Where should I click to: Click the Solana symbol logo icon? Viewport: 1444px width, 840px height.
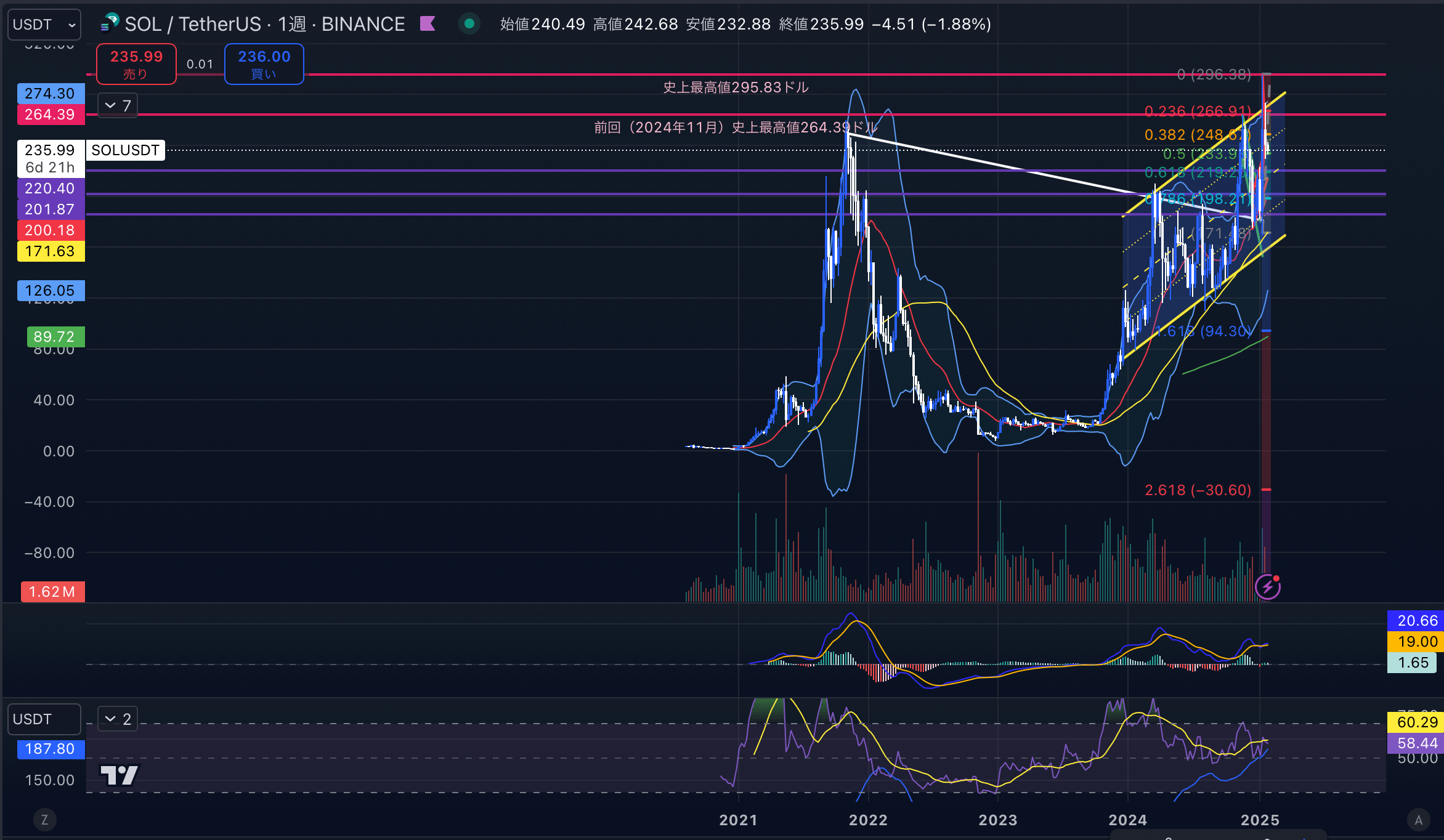[x=110, y=23]
